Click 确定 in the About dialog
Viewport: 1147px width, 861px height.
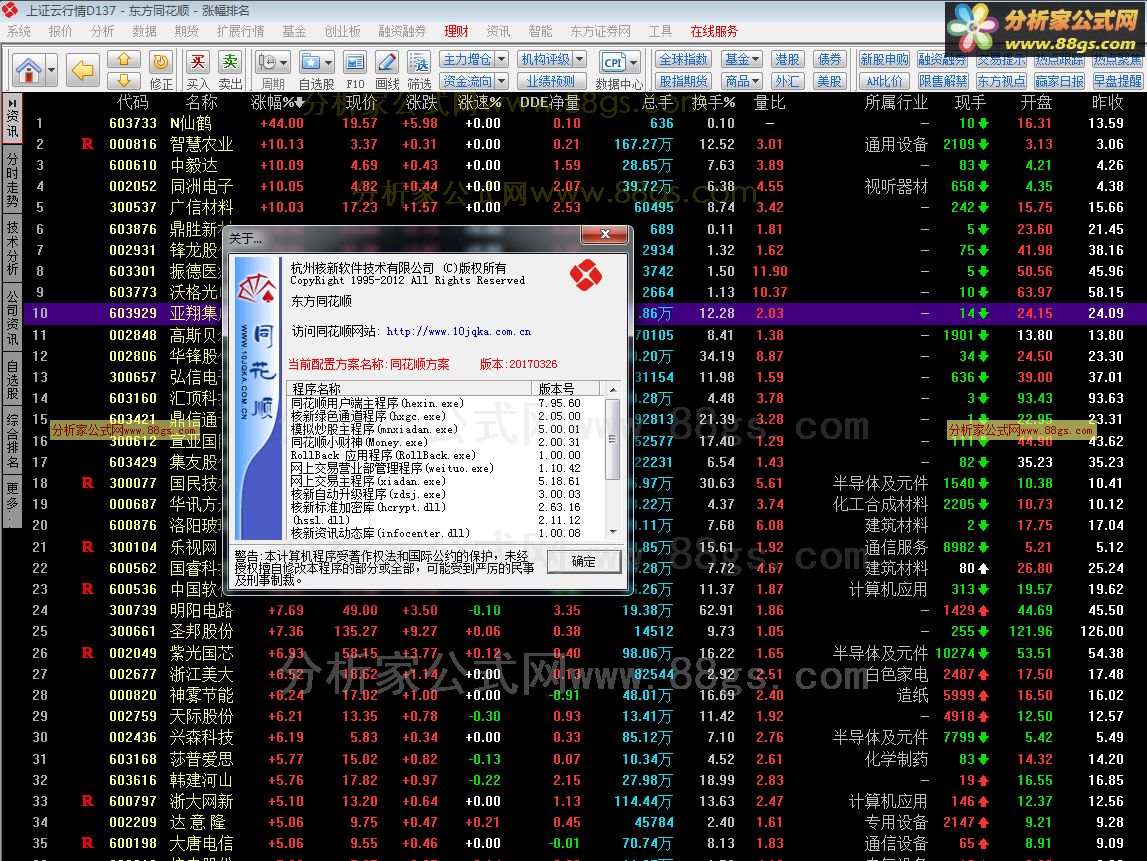click(584, 561)
